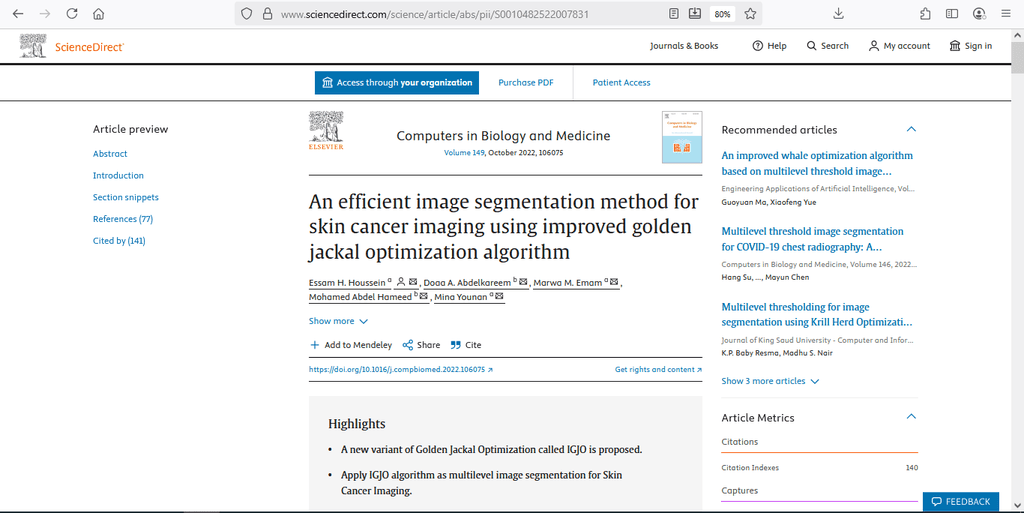Click the Cite button
1024x513 pixels.
(466, 345)
